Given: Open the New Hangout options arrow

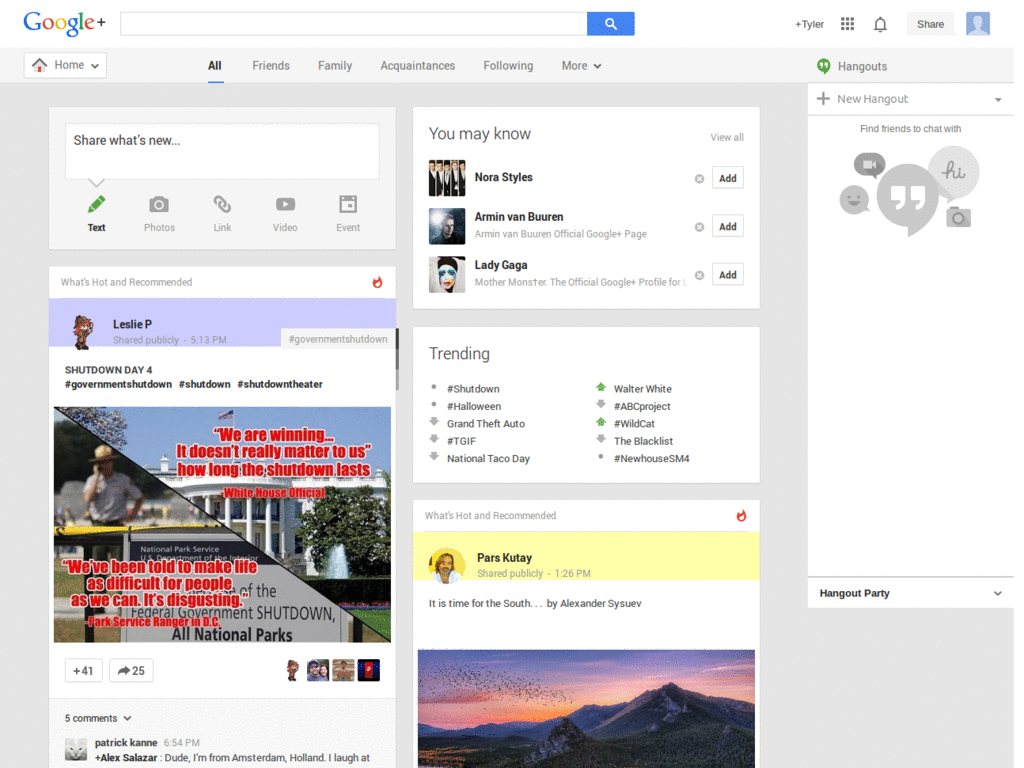Looking at the screenshot, I should 998,100.
